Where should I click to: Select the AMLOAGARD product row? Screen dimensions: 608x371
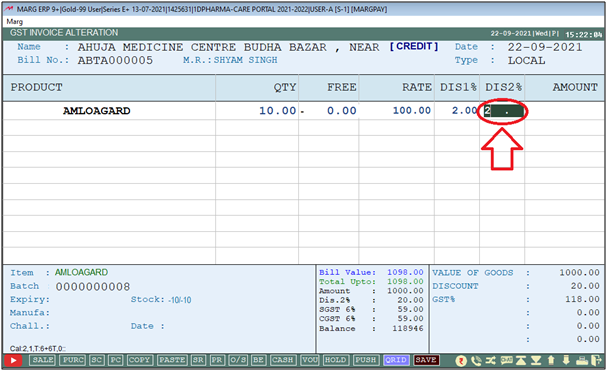(x=303, y=111)
